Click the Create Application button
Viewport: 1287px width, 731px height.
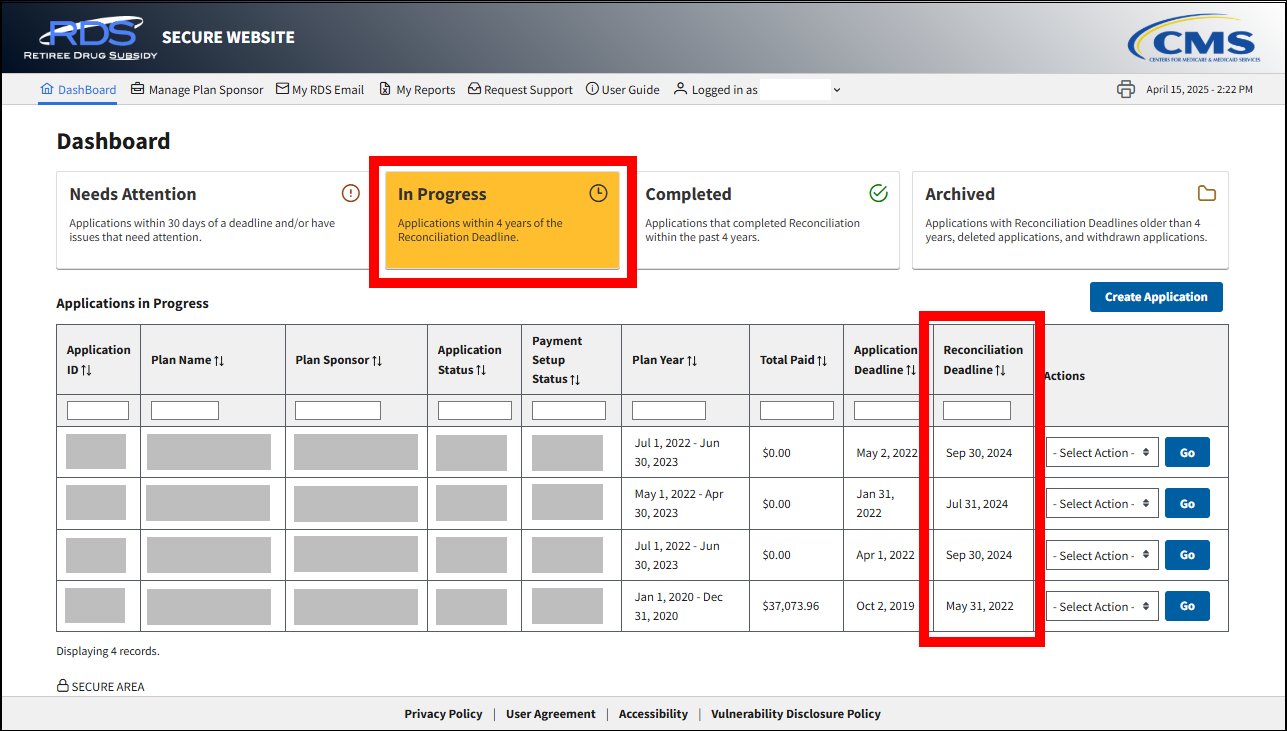click(x=1155, y=297)
